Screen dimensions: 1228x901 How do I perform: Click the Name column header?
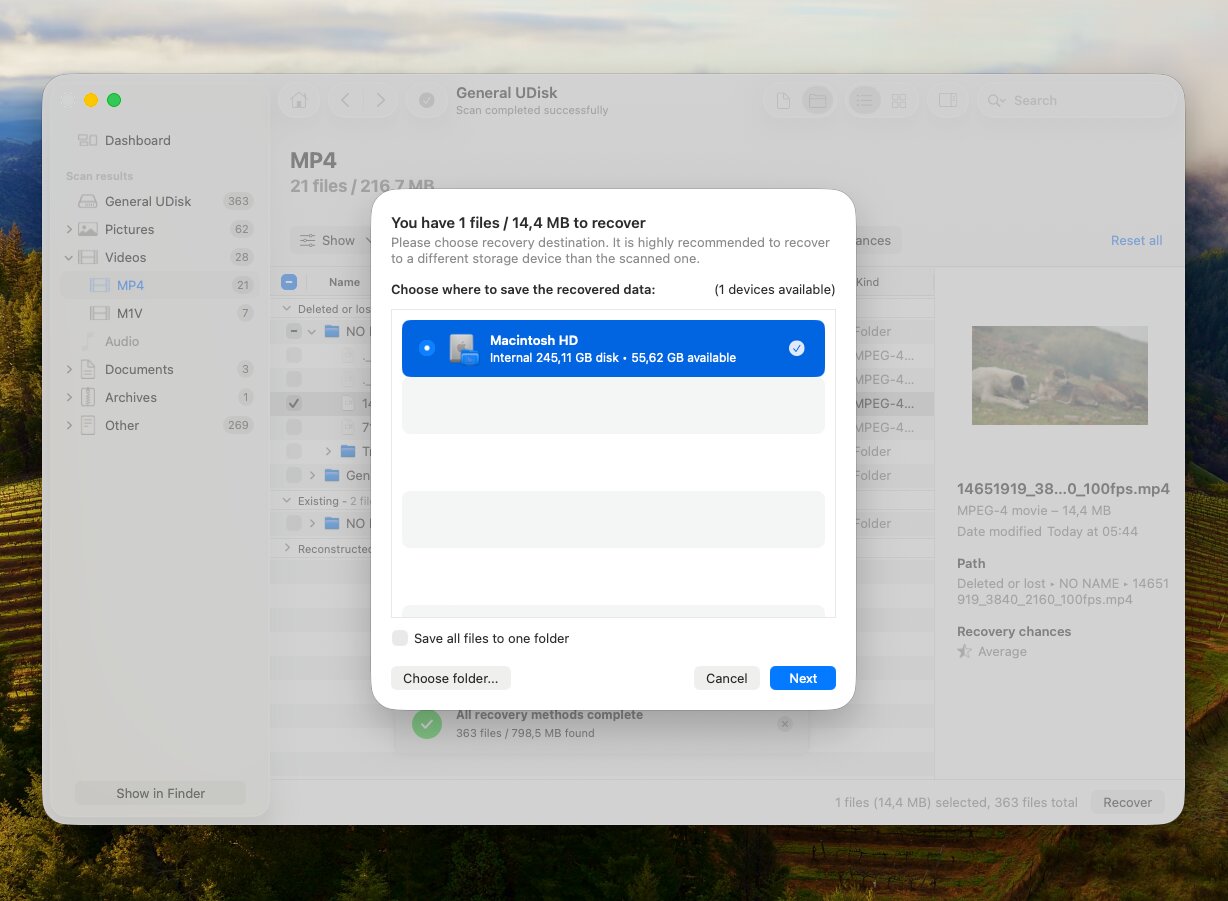click(344, 282)
